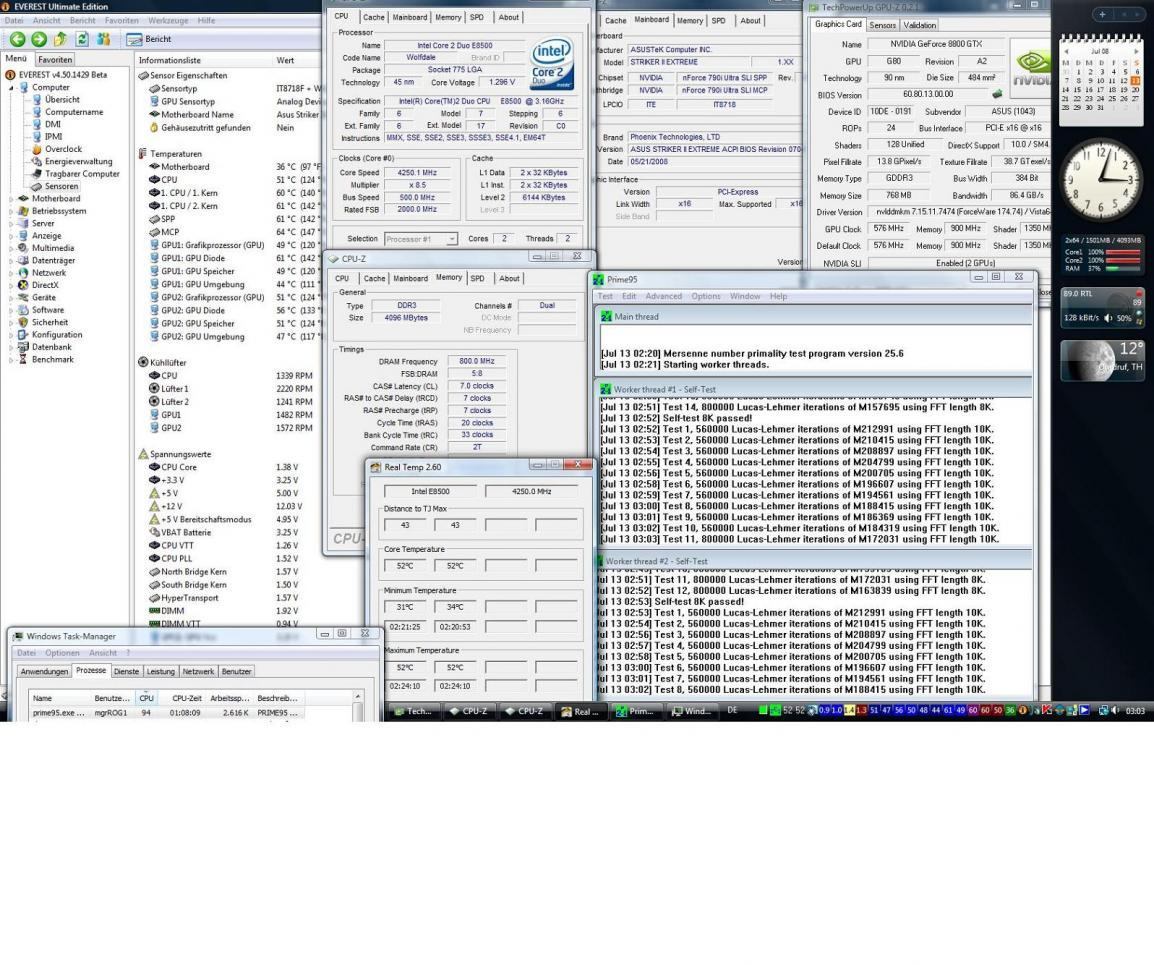Switch to Favoriten tab in EVEREST
This screenshot has height=965, width=1154.
(x=55, y=60)
